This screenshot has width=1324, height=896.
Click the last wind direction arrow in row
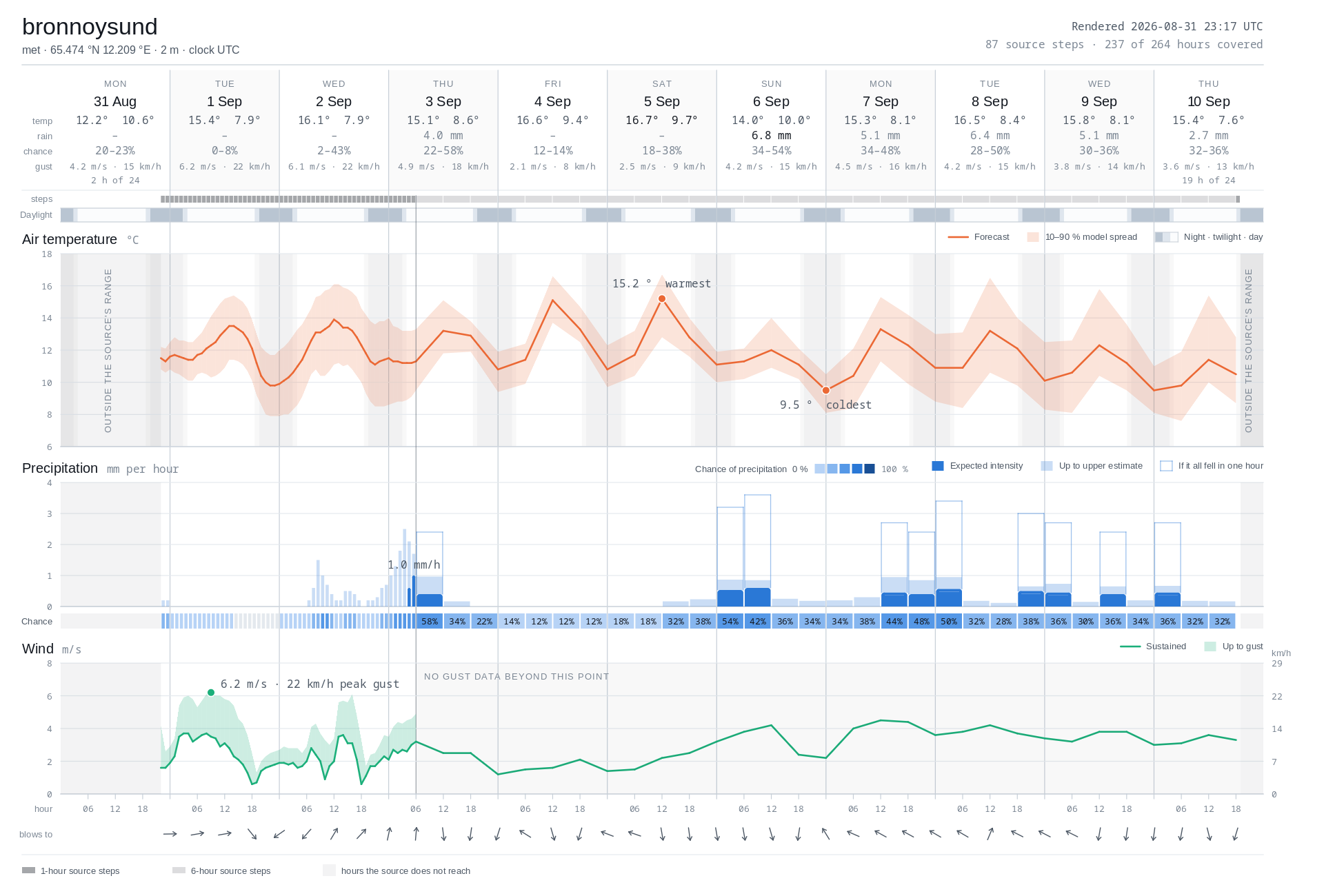click(x=1236, y=834)
